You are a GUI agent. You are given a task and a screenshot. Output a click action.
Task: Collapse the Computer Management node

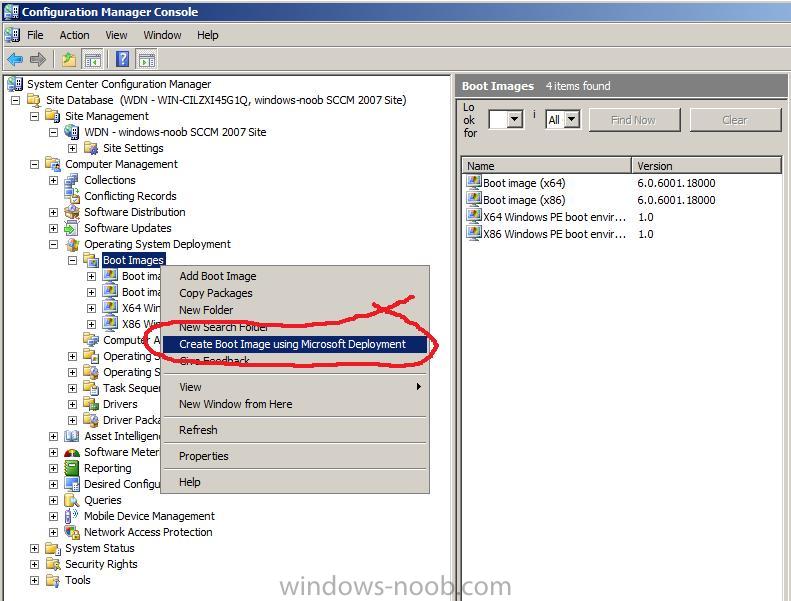(x=34, y=165)
